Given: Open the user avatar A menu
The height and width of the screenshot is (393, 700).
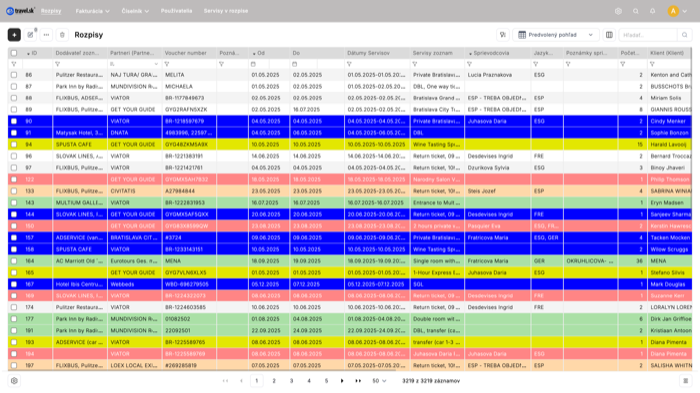Looking at the screenshot, I should [677, 11].
